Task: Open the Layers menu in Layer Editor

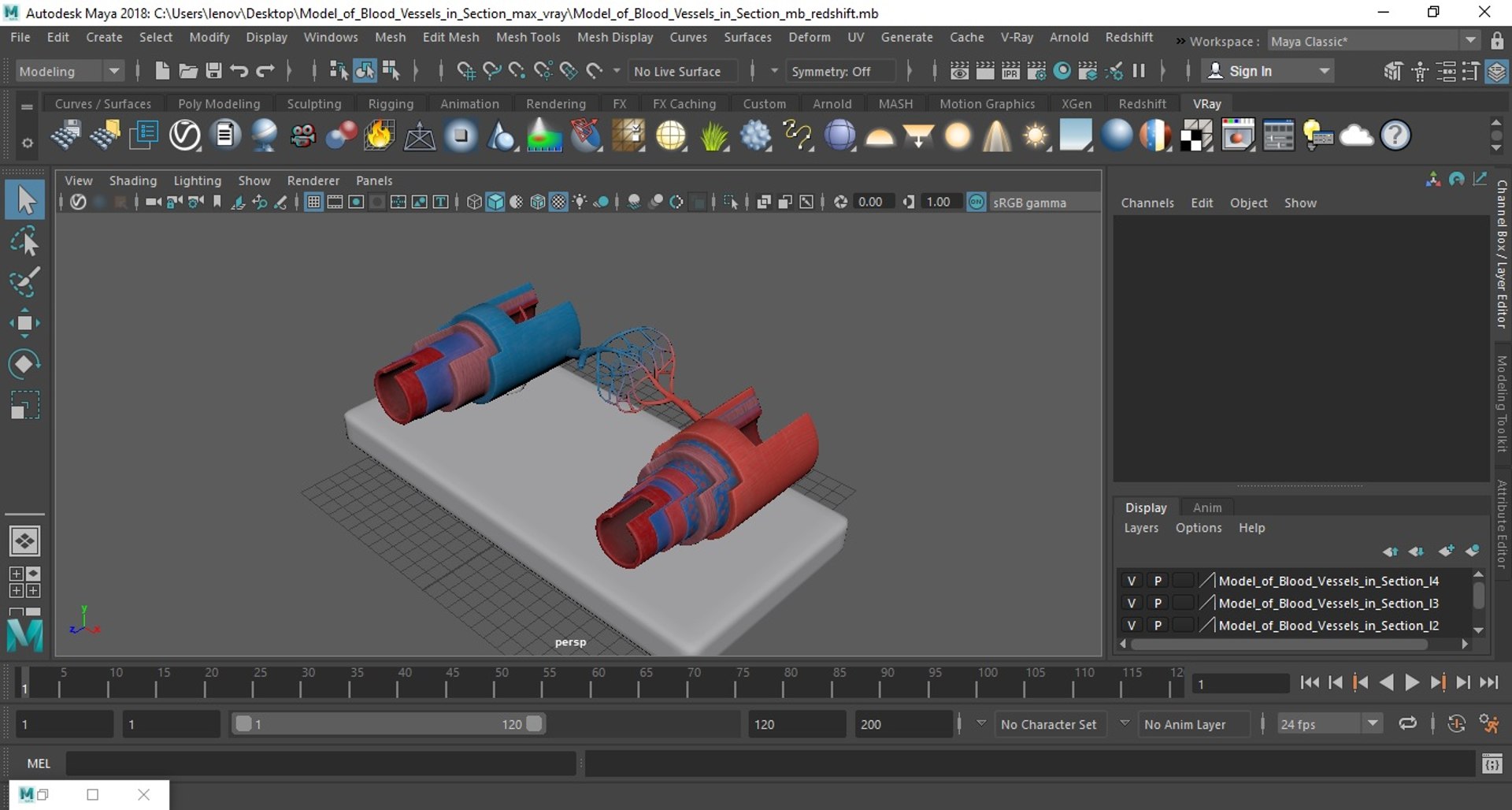Action: pos(1140,528)
